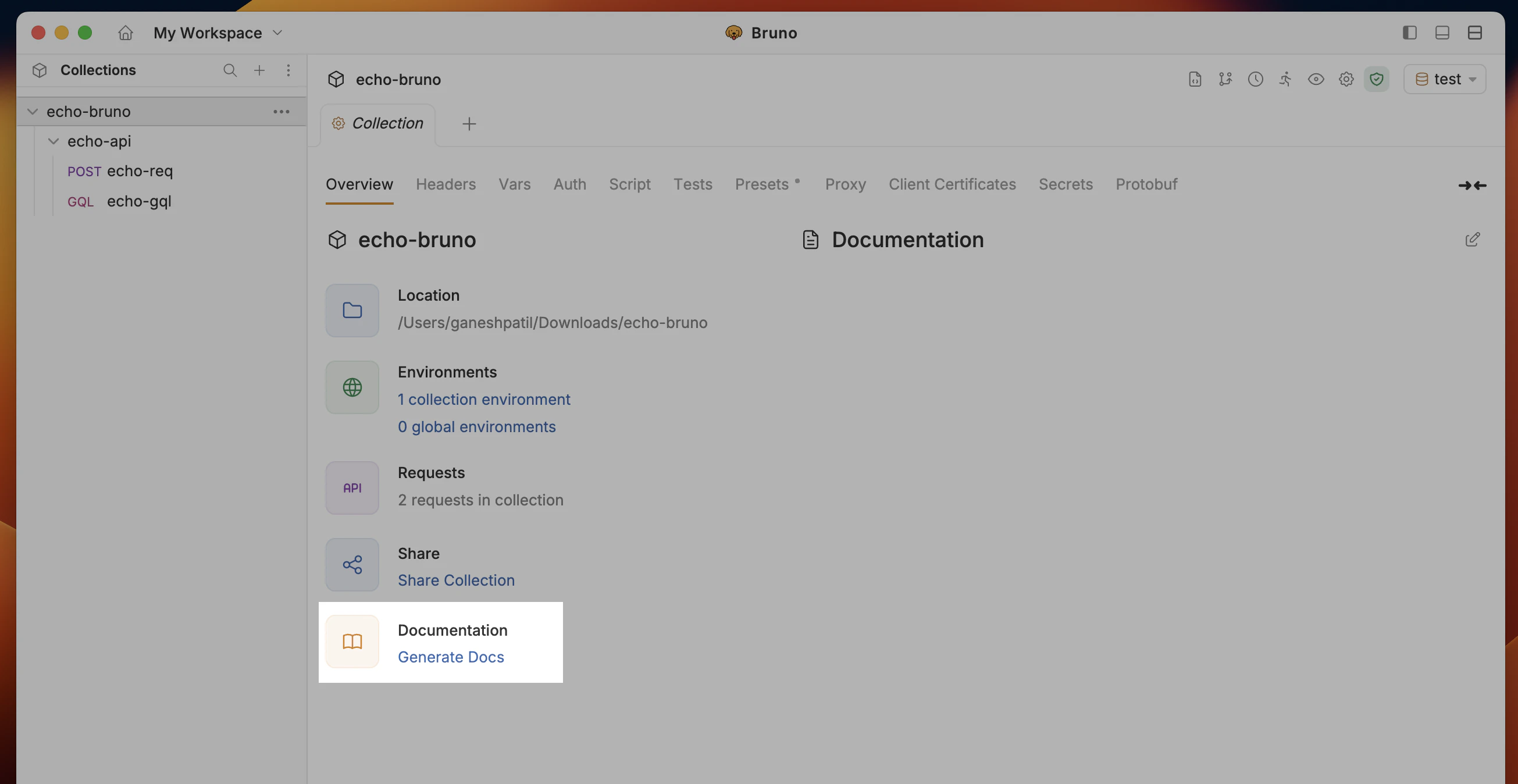Launch the collection runner icon

[1285, 79]
